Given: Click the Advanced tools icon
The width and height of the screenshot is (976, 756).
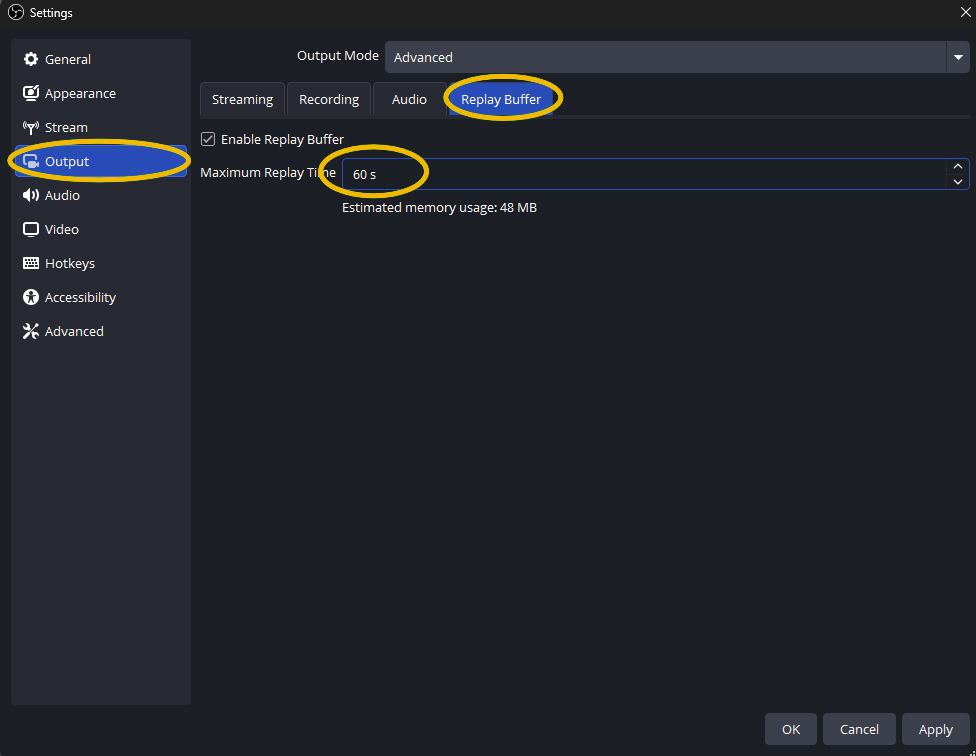Looking at the screenshot, I should tap(30, 332).
